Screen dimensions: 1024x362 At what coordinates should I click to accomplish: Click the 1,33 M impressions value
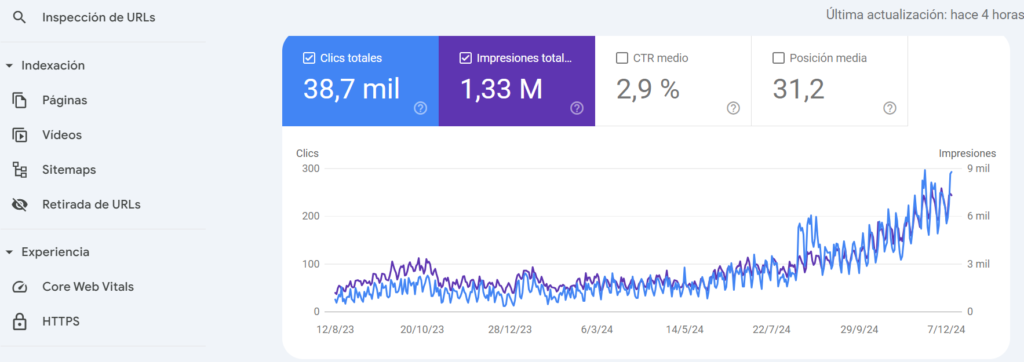point(501,89)
